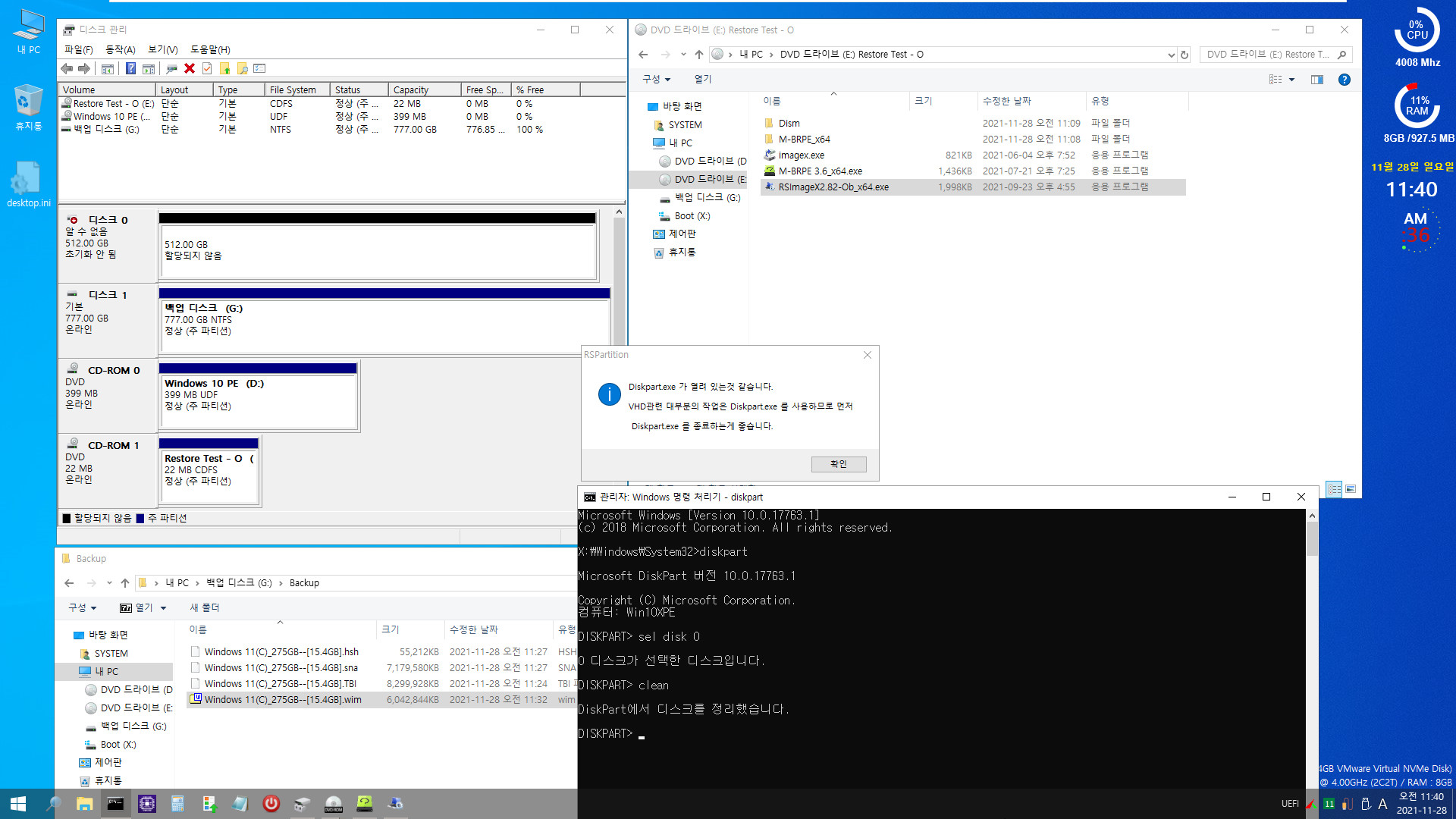The width and height of the screenshot is (1456, 819).
Task: Click the command prompt scrollbar up arrow
Action: [x=1312, y=516]
